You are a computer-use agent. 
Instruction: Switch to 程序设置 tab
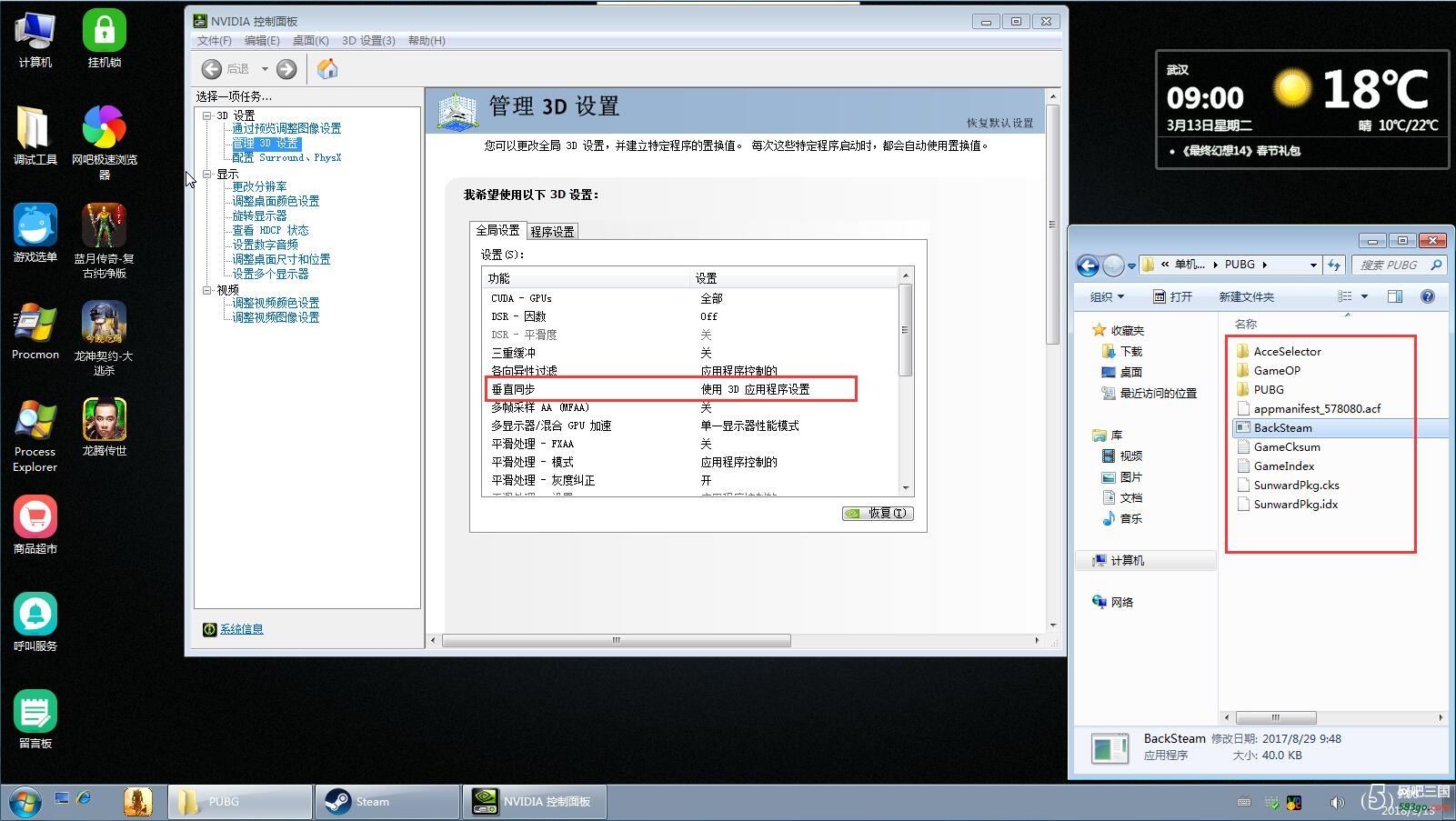click(x=552, y=232)
